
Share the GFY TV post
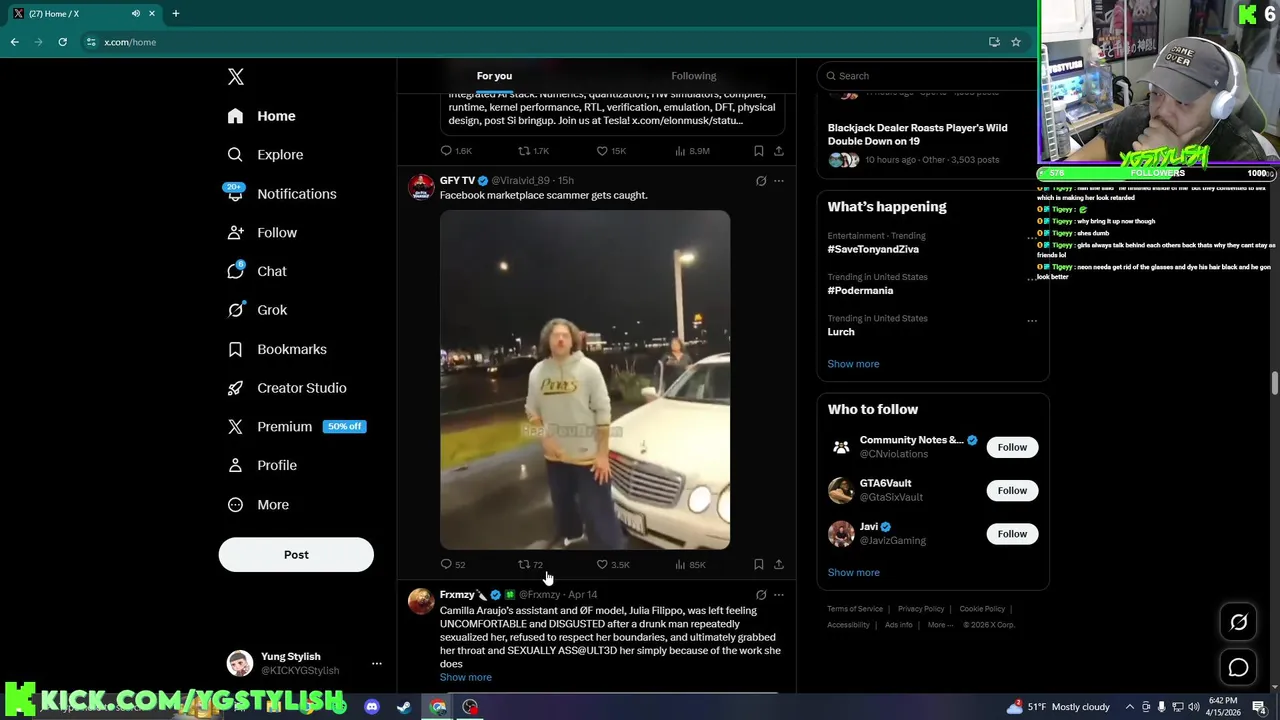[779, 565]
